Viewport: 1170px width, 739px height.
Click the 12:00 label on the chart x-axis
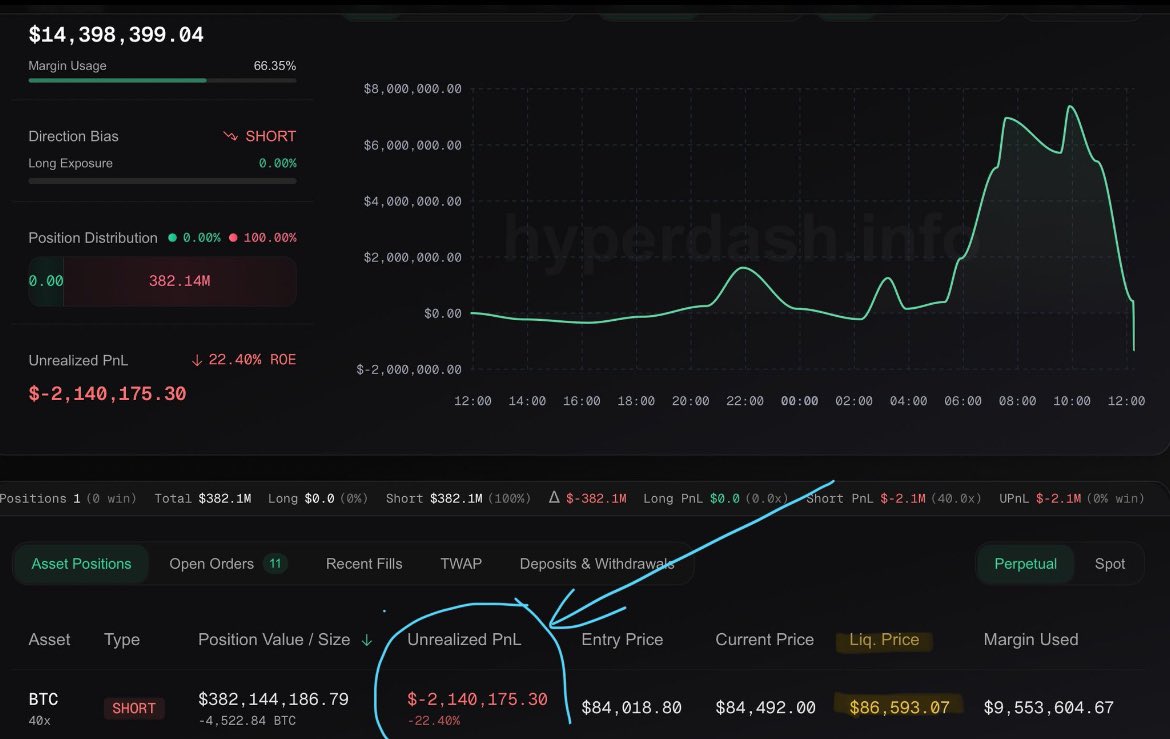click(x=472, y=400)
